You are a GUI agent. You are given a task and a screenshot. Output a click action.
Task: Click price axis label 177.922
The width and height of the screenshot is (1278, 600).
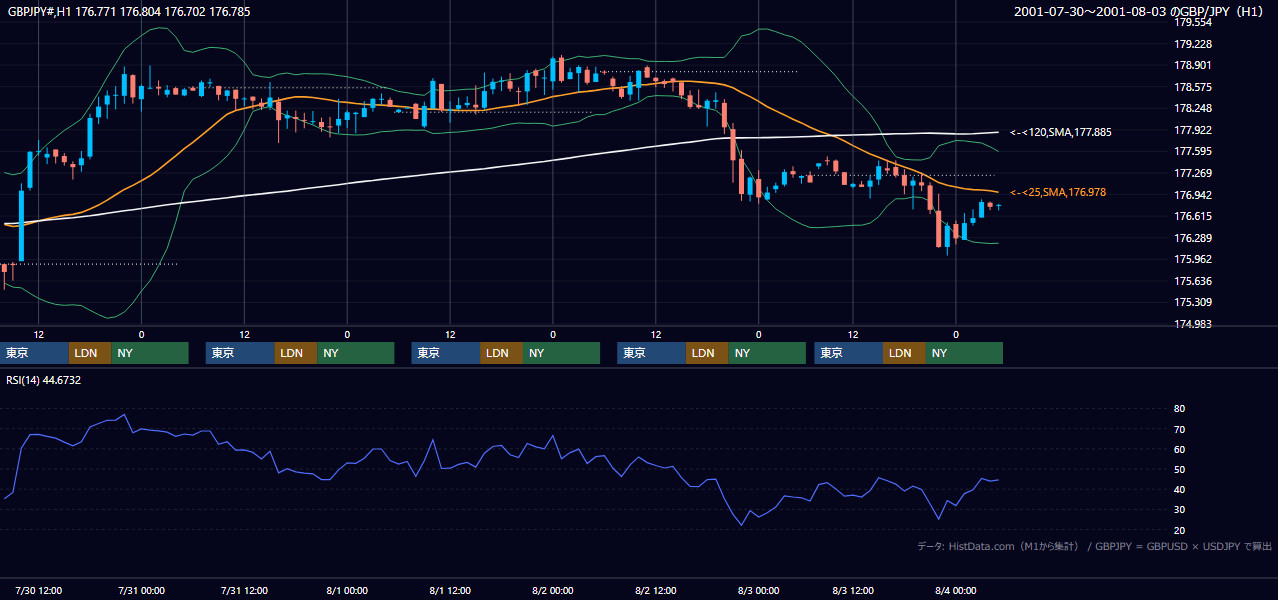pyautogui.click(x=1192, y=130)
